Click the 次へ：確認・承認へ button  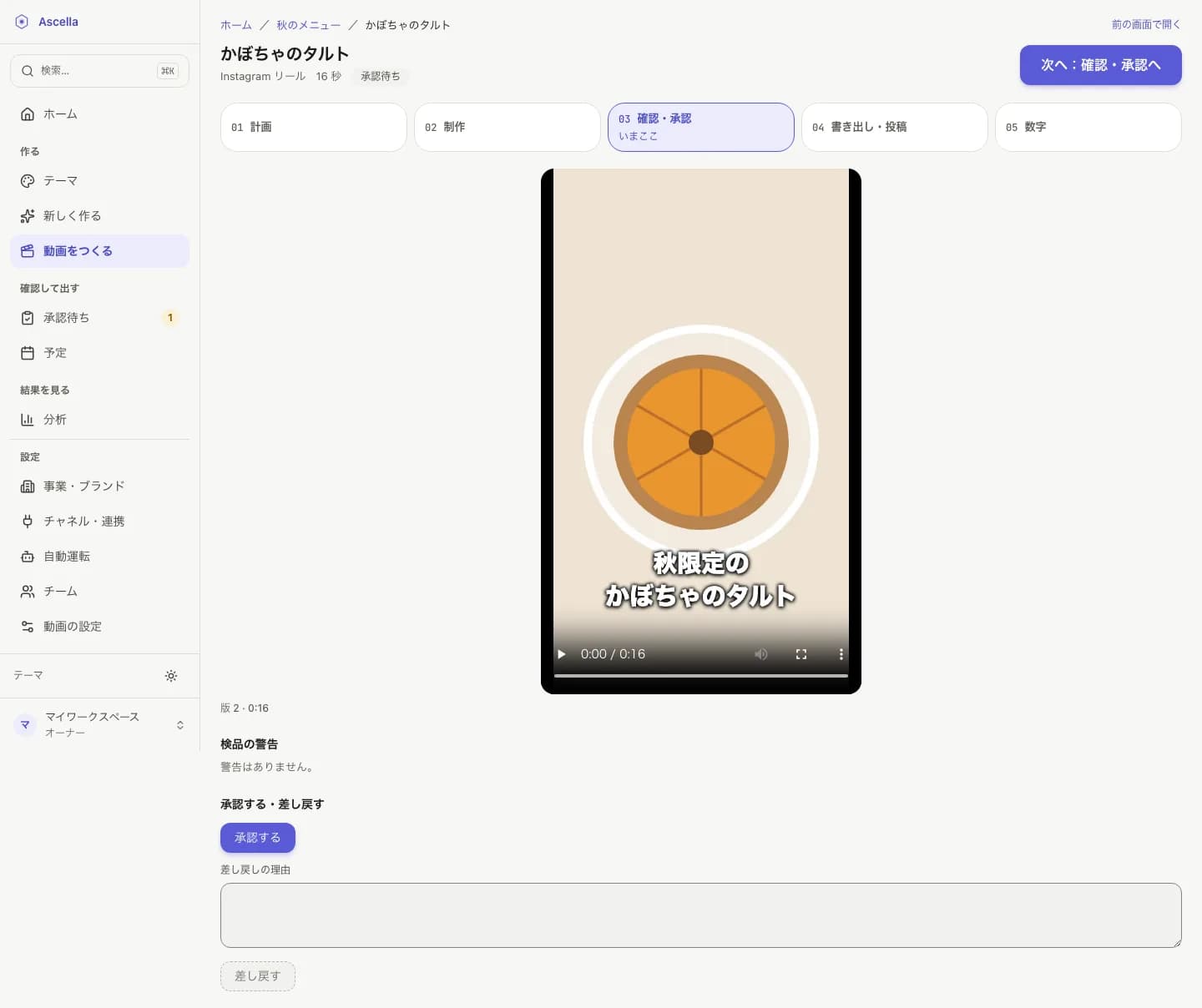point(1101,65)
